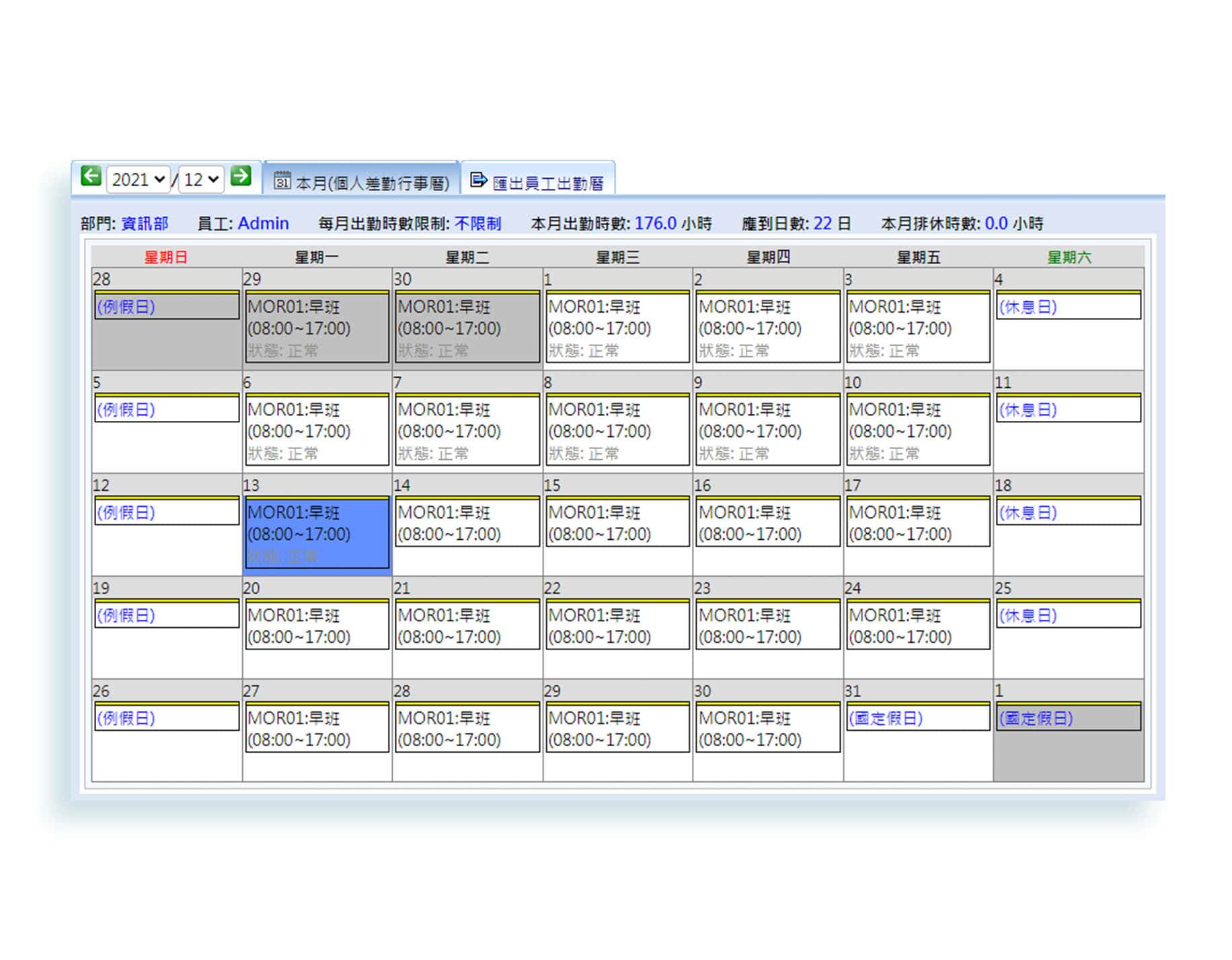Switch to 本月(個人差勤行事曆) tab

click(372, 183)
